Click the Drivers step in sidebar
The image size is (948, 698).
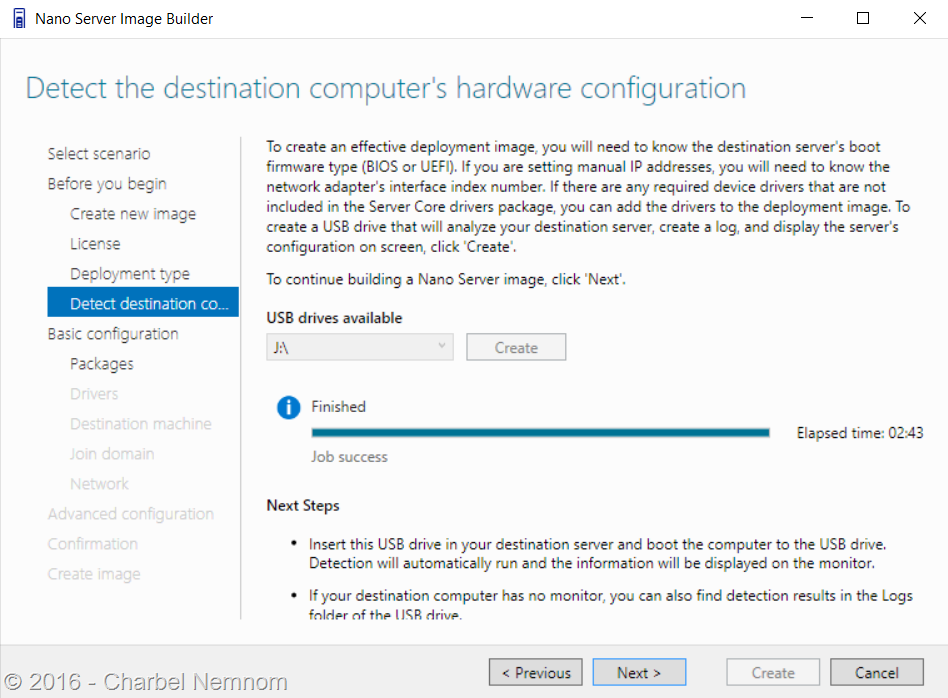click(x=94, y=394)
